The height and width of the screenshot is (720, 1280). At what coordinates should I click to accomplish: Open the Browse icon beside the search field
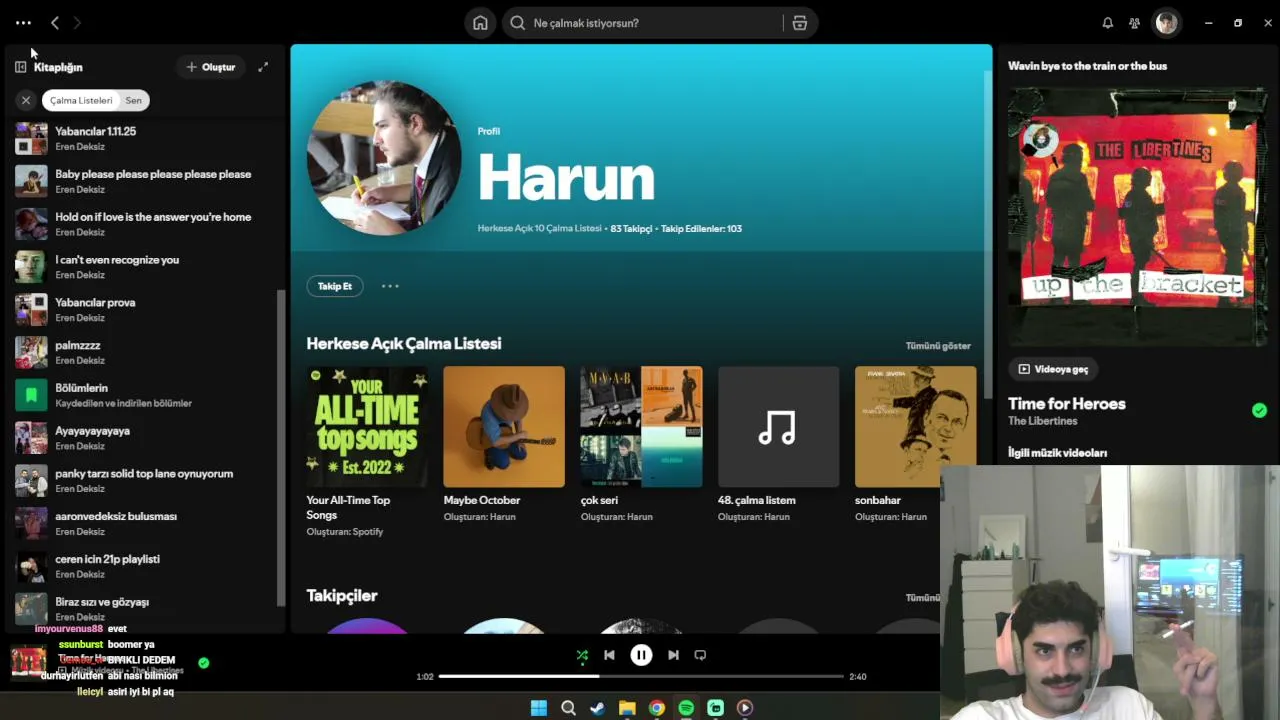coord(799,23)
